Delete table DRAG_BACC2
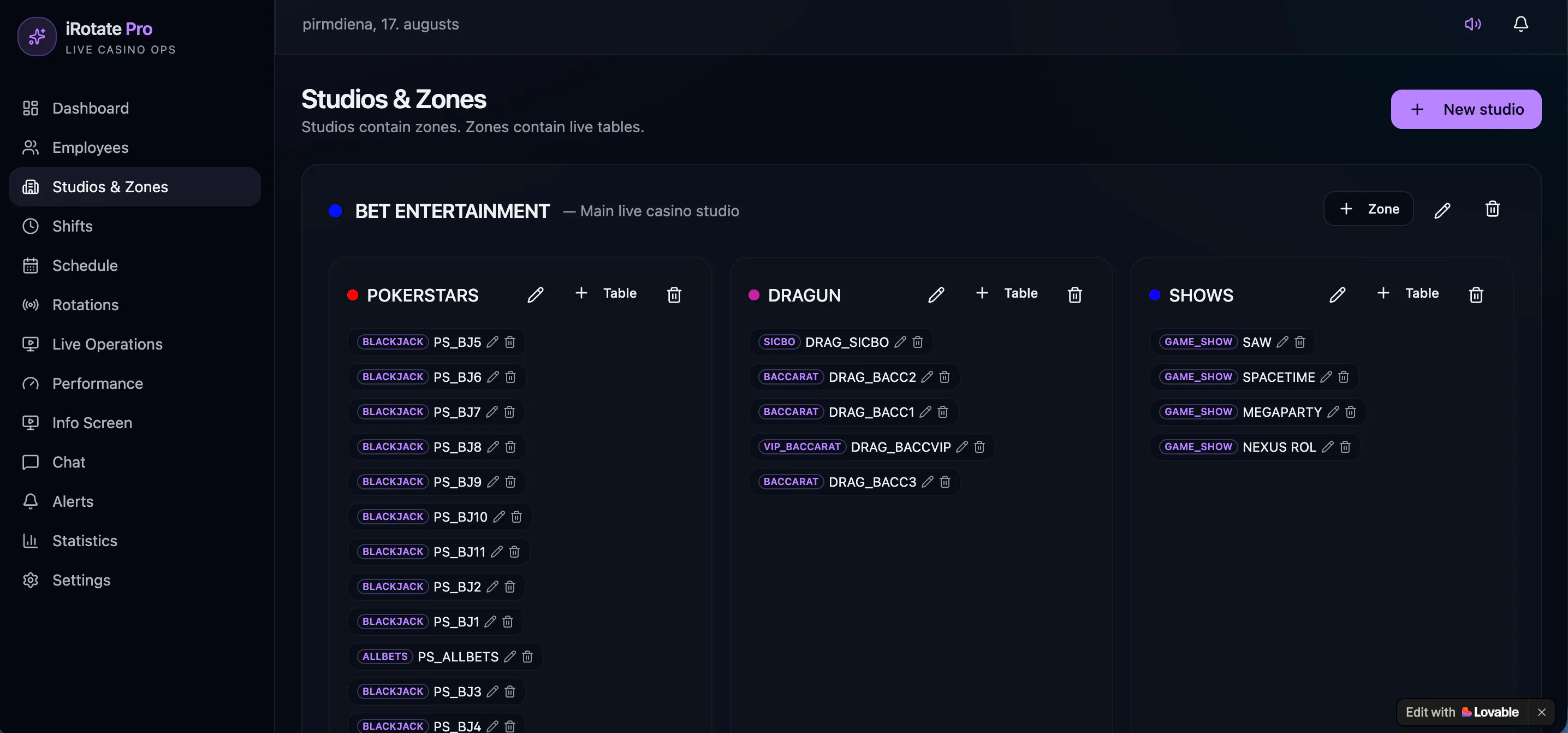Viewport: 1568px width, 733px height. click(x=945, y=377)
